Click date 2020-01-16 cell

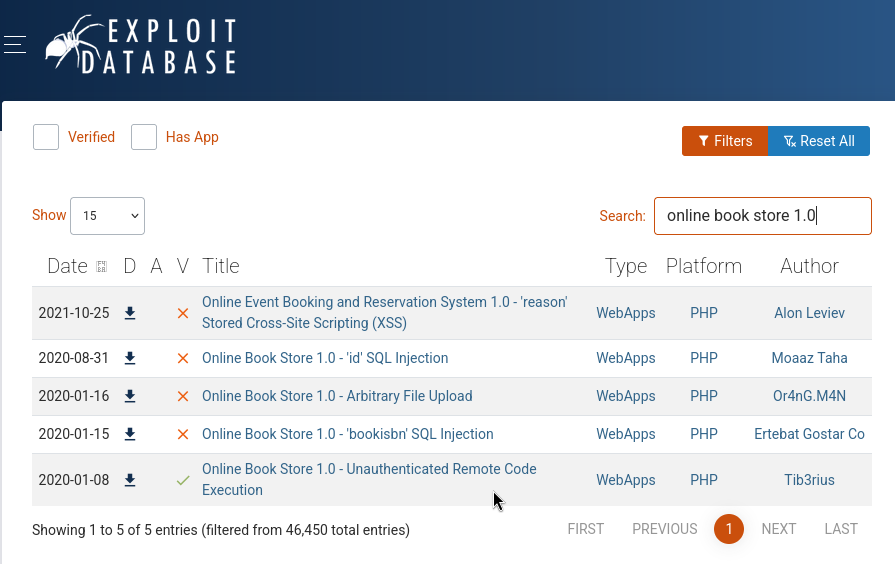tap(74, 396)
